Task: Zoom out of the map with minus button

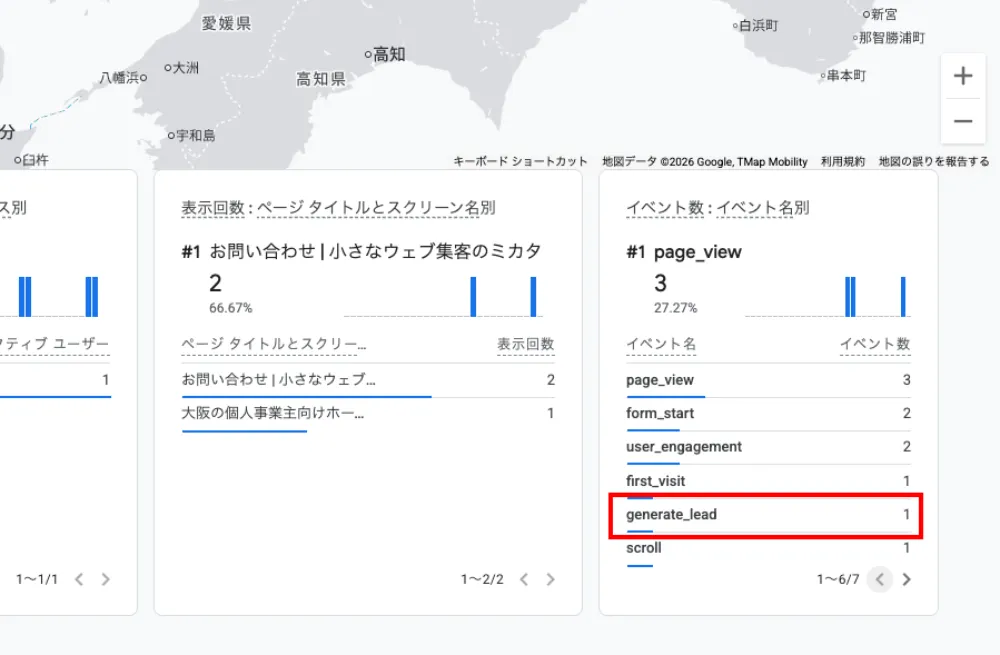Action: (963, 121)
